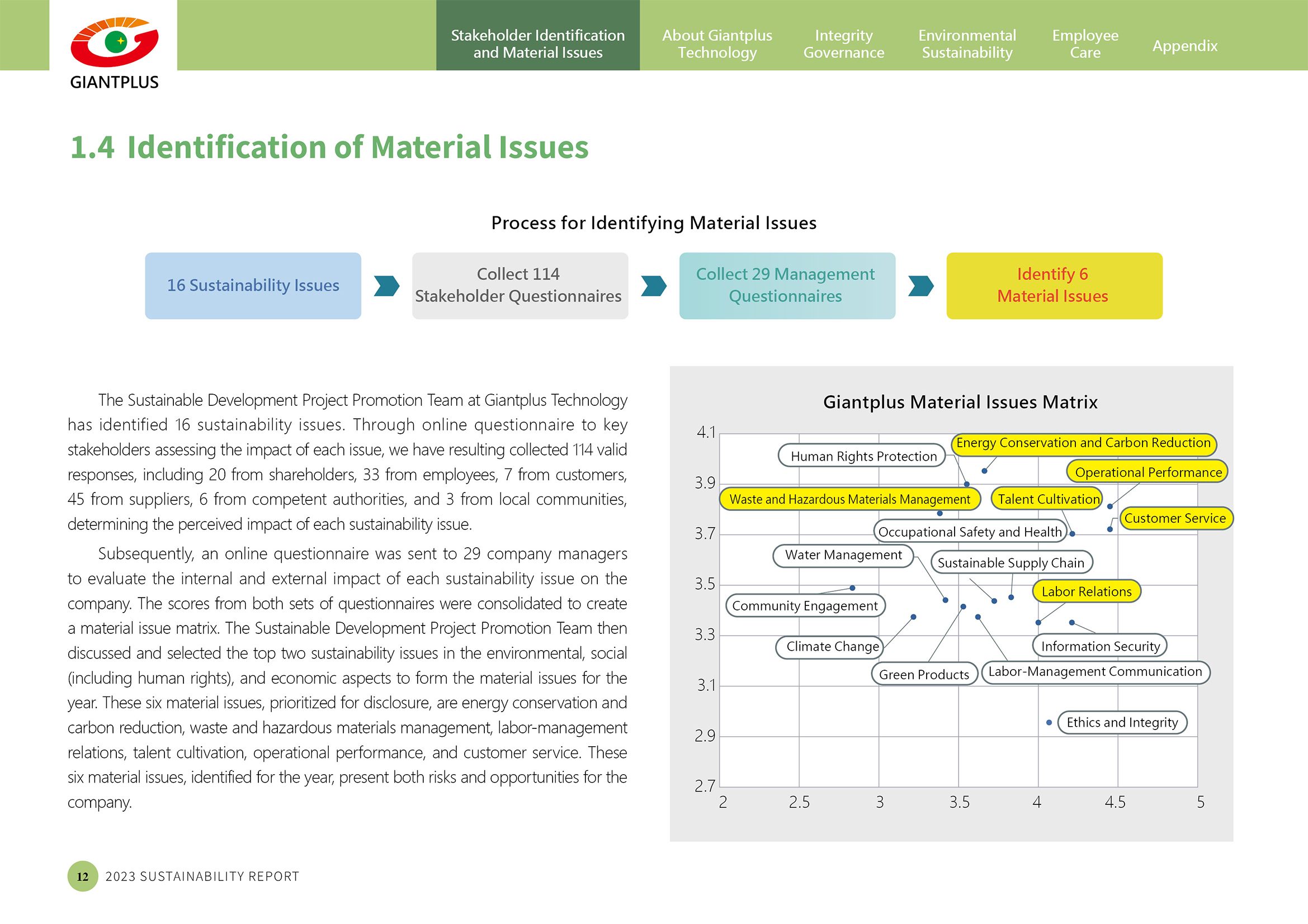Select Waste and Hazardous Materials Management label
Screen dimensions: 1308x924
pos(850,499)
